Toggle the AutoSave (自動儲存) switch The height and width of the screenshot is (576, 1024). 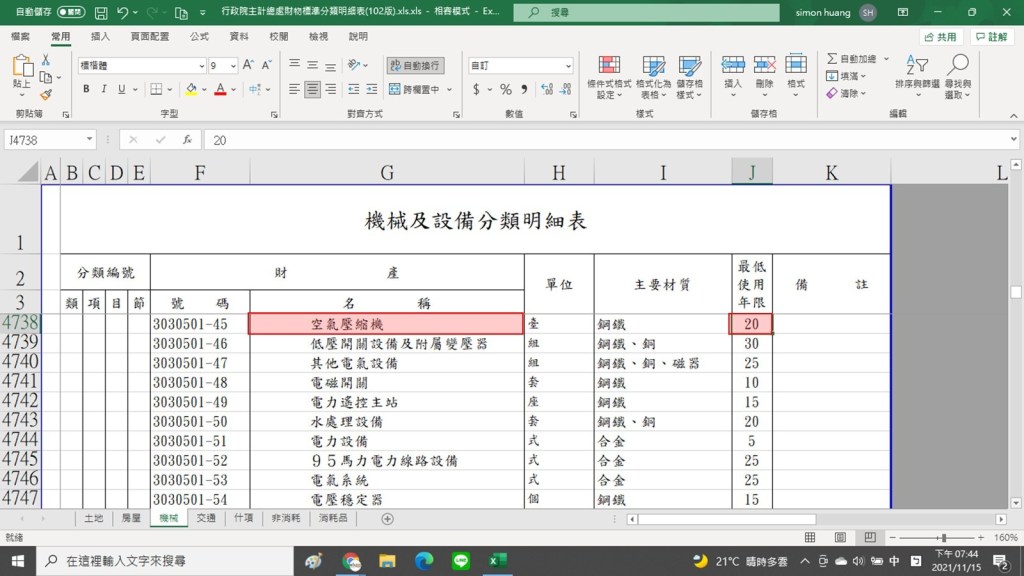tap(71, 12)
